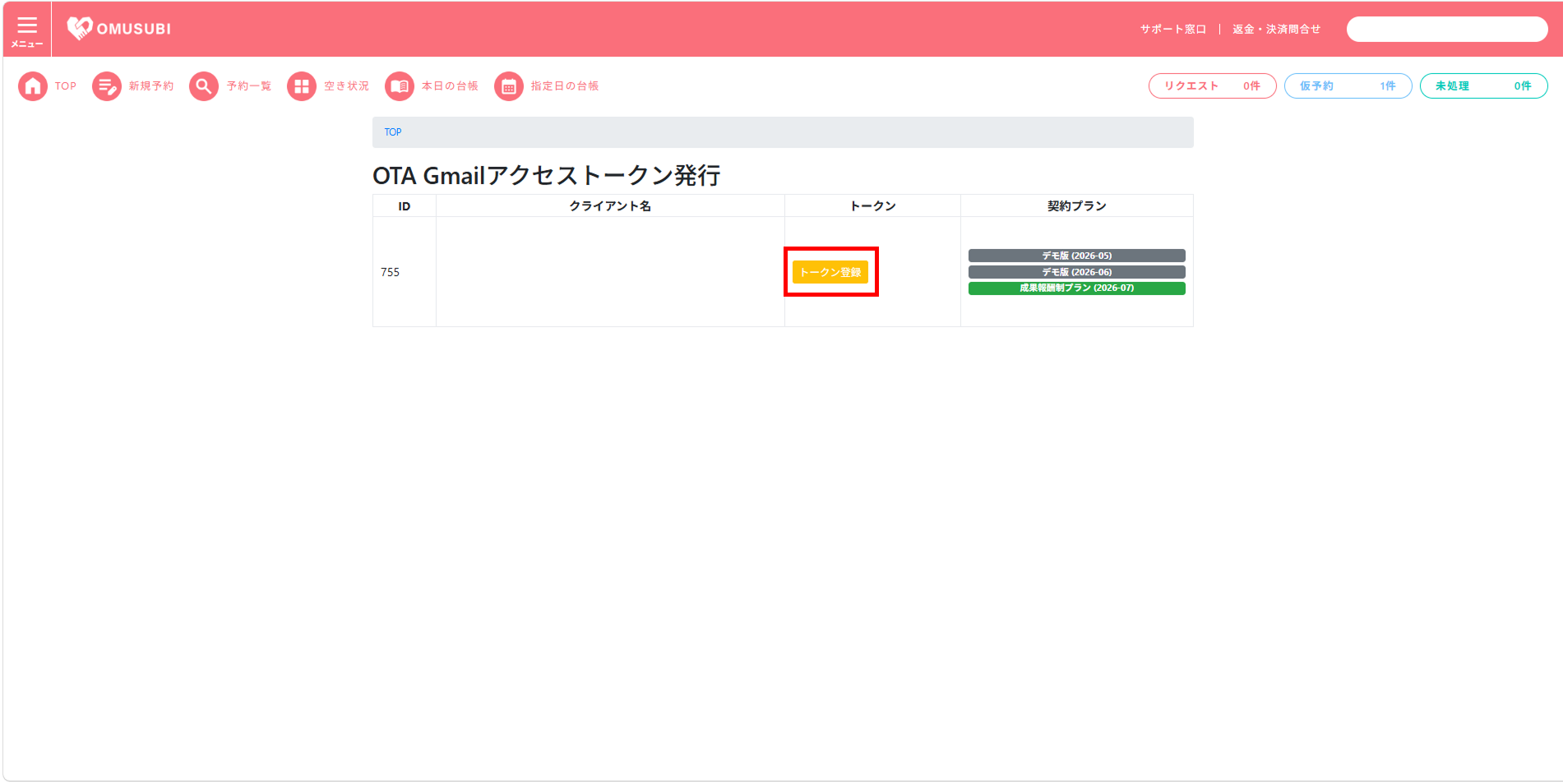
Task: Click the 本日の台帳 book icon
Action: tap(400, 86)
